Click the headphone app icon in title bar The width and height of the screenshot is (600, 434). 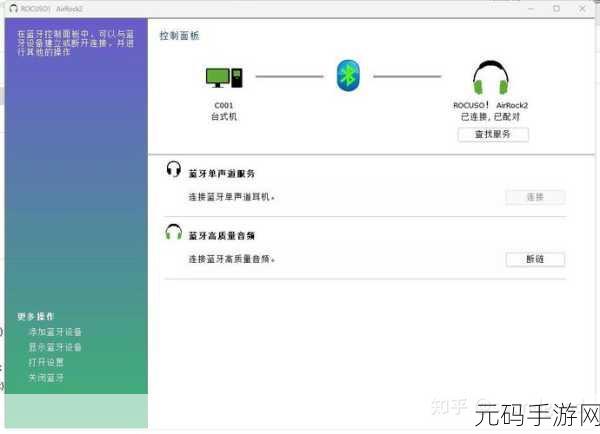pos(13,8)
